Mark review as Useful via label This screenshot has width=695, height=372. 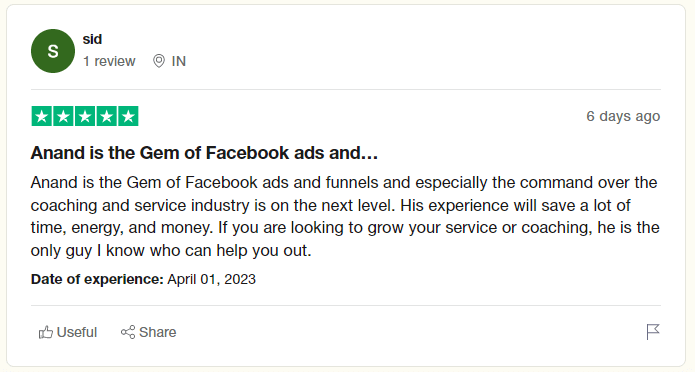77,332
